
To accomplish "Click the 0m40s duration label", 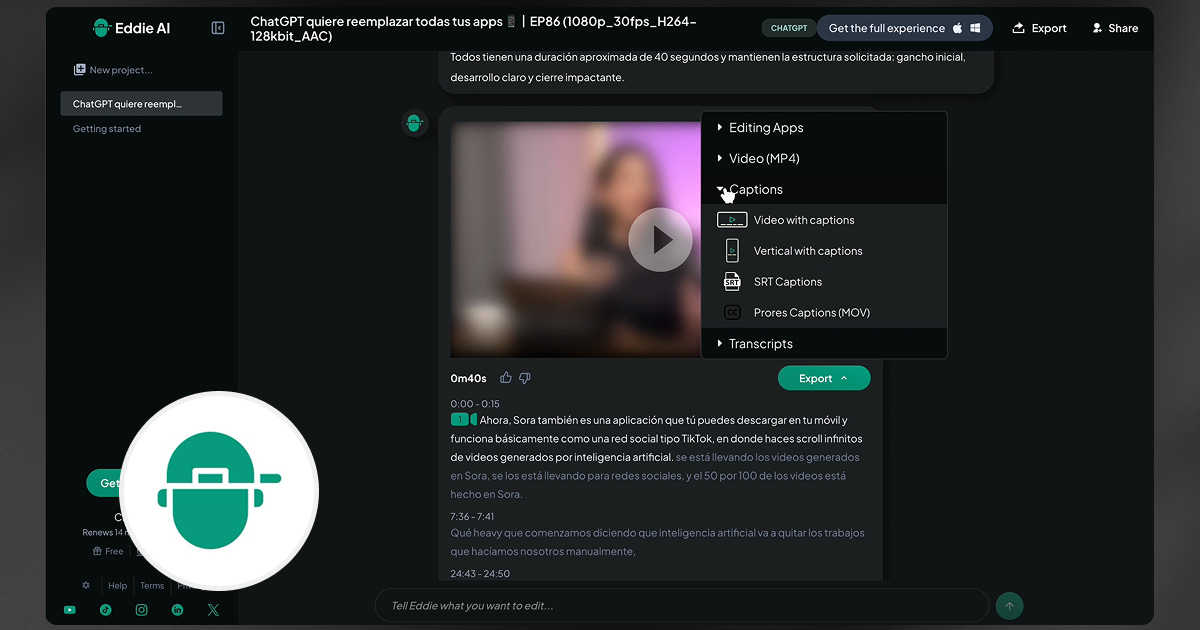I will 468,378.
